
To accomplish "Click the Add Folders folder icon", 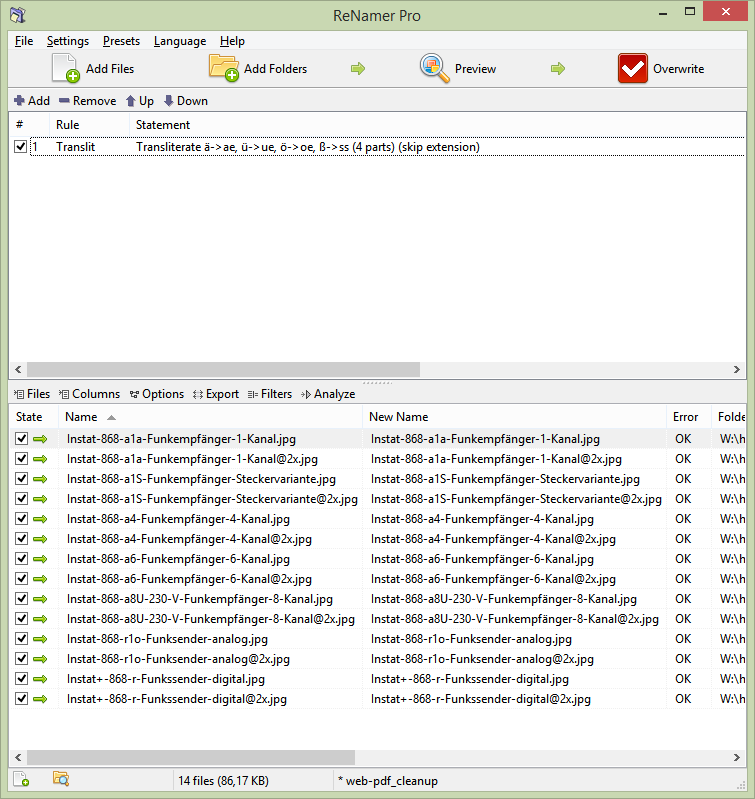I will [224, 68].
